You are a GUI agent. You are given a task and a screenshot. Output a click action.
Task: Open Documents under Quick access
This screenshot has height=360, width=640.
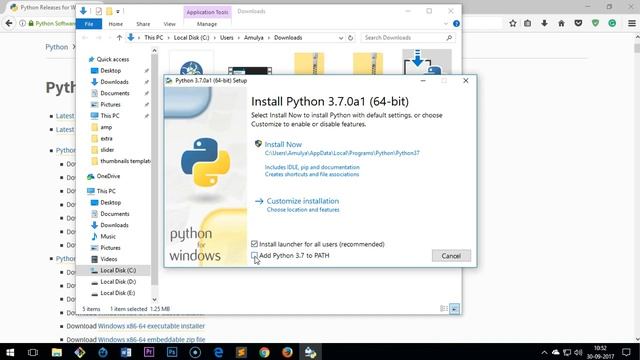pyautogui.click(x=115, y=93)
